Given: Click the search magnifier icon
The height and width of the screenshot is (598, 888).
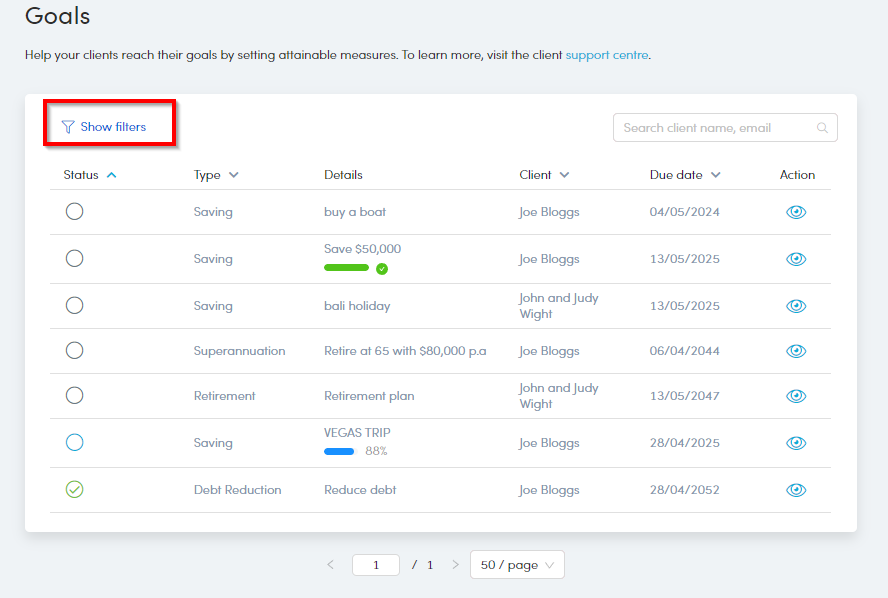Looking at the screenshot, I should pyautogui.click(x=822, y=128).
